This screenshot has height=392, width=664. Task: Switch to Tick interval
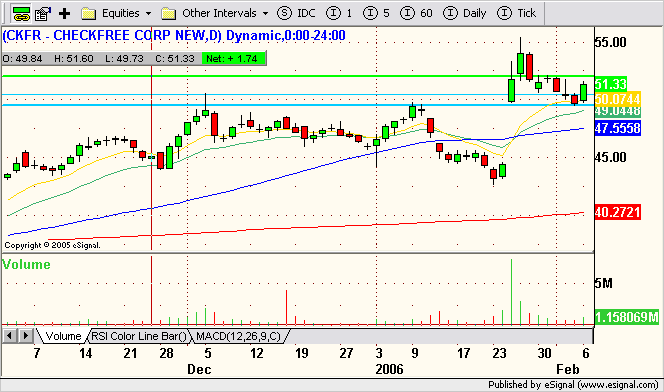(517, 14)
